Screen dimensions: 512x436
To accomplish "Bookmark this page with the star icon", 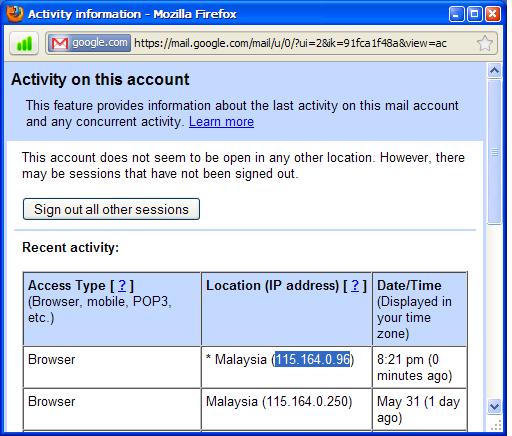I will [484, 43].
